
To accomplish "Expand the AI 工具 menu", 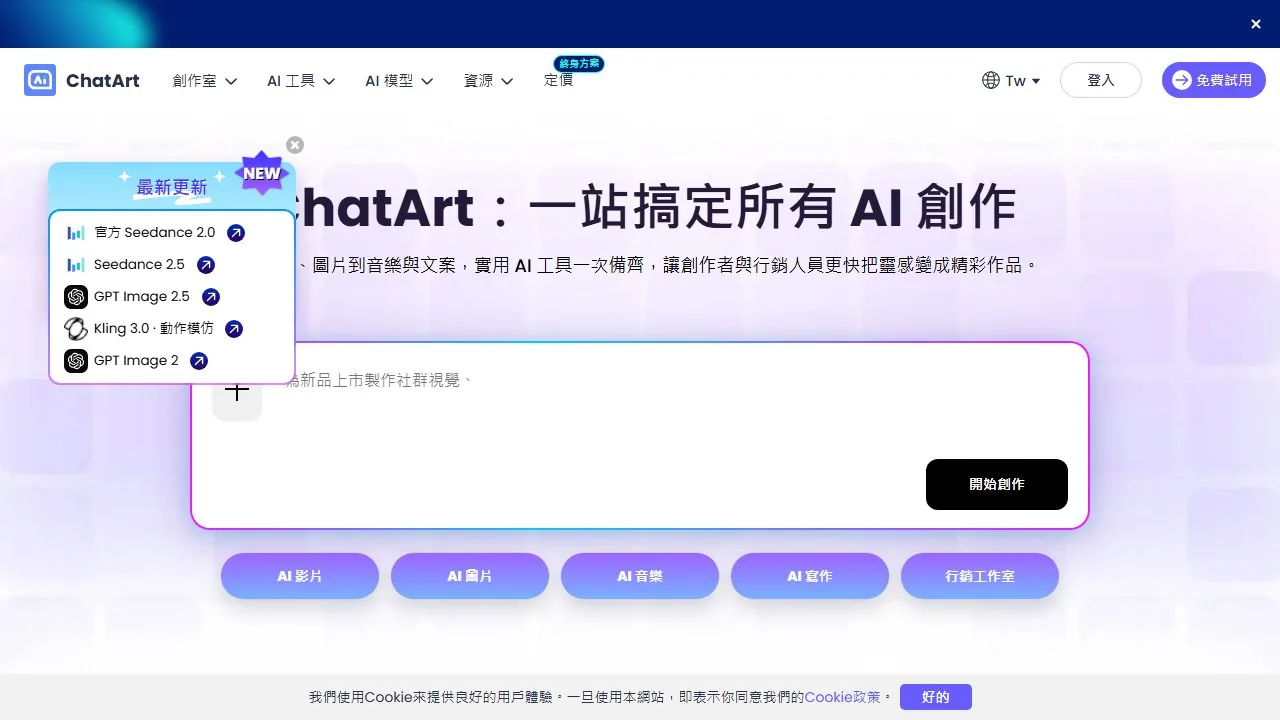I will 301,81.
